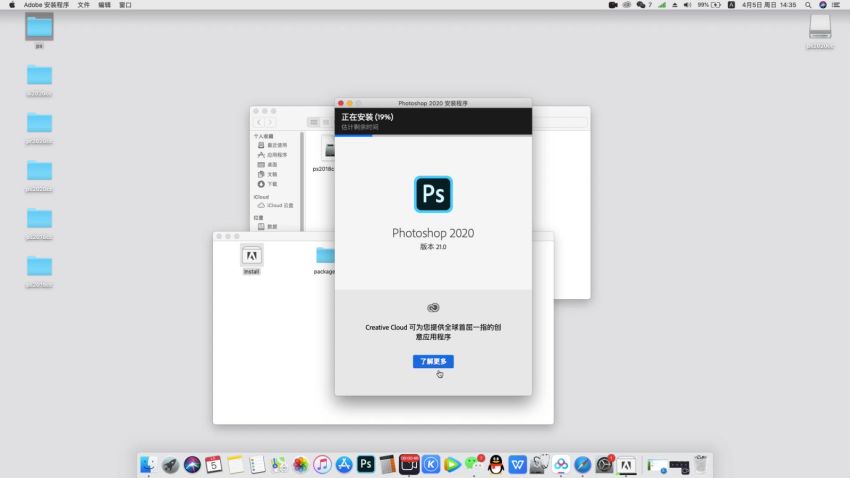Open Calendar from the dock
Image resolution: width=850 pixels, height=478 pixels.
pos(214,464)
